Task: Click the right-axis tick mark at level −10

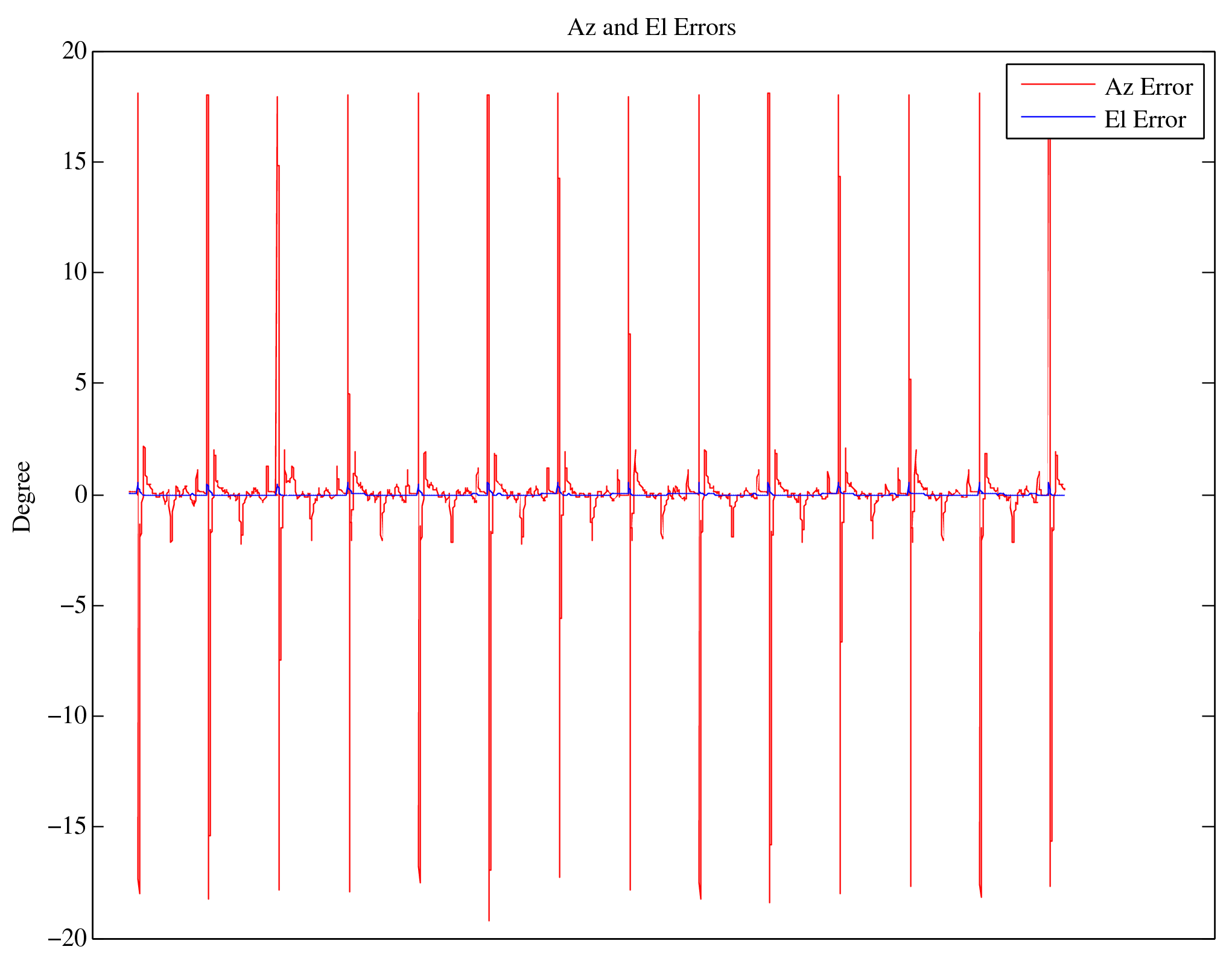Action: point(1208,716)
